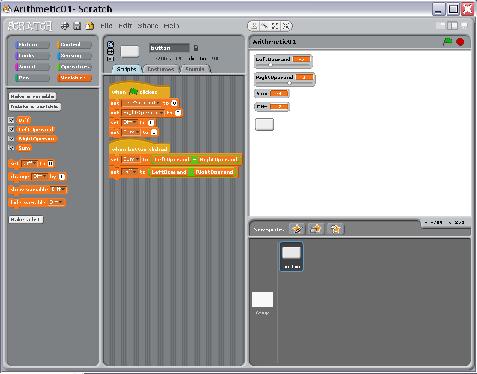Screen dimensions: 477x374
Task: Toggle the RightOperand variable checkbox
Action: 11,138
